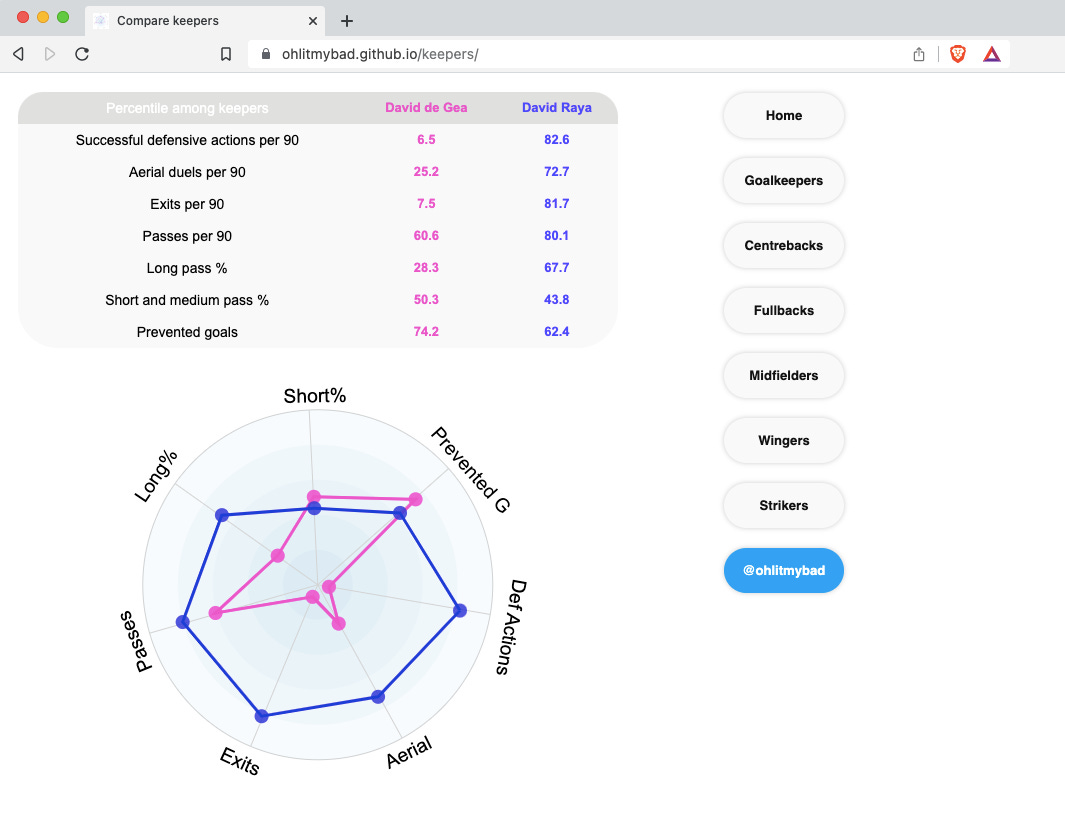
Task: Select the Fullbacks category
Action: point(783,310)
